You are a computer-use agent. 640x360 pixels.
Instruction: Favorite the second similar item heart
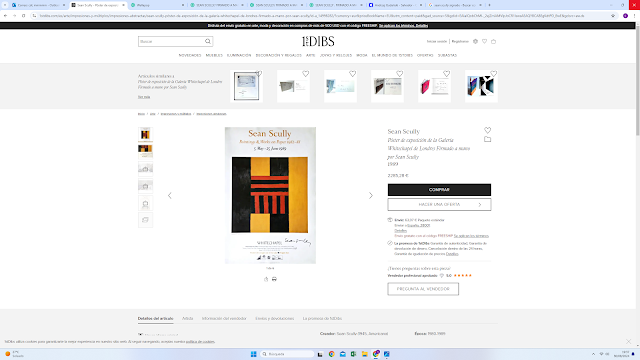tap(306, 73)
